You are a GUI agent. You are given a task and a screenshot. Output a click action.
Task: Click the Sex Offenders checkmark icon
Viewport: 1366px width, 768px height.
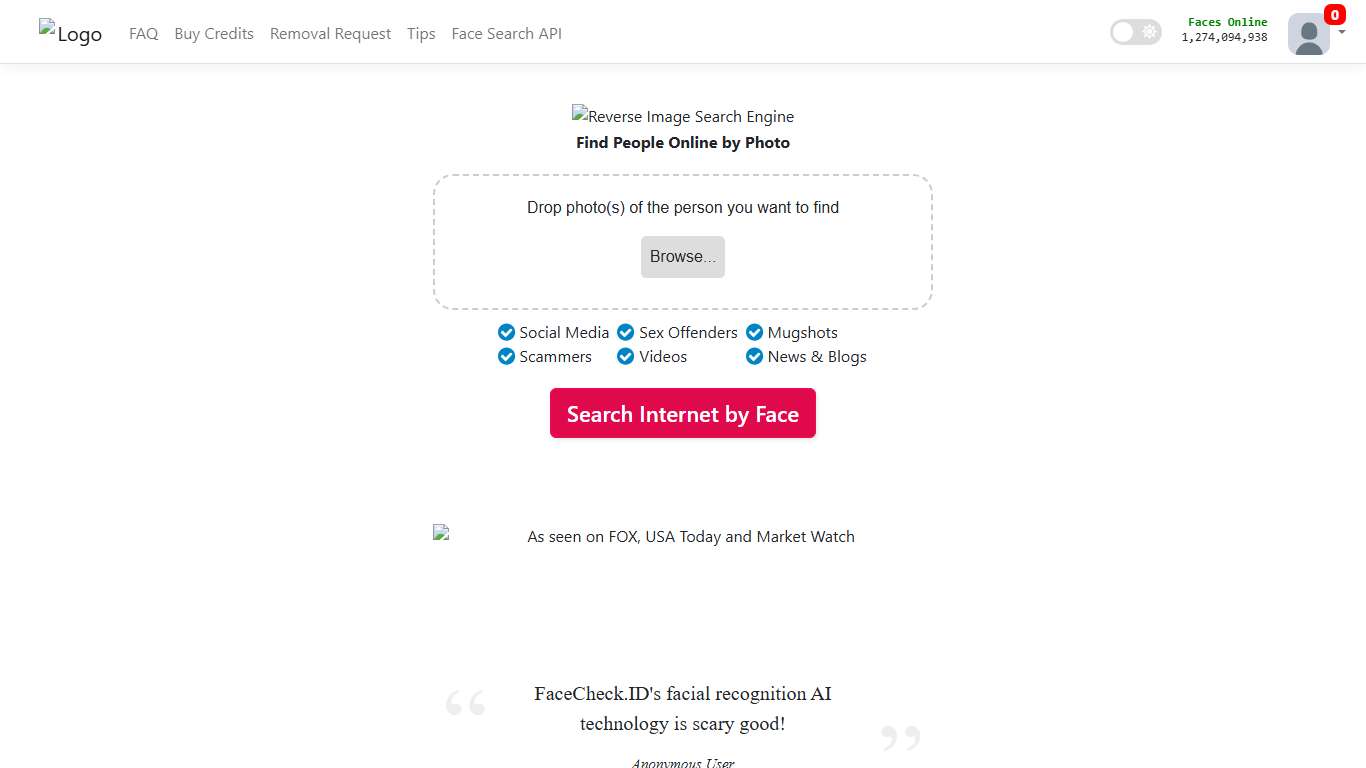(x=626, y=332)
